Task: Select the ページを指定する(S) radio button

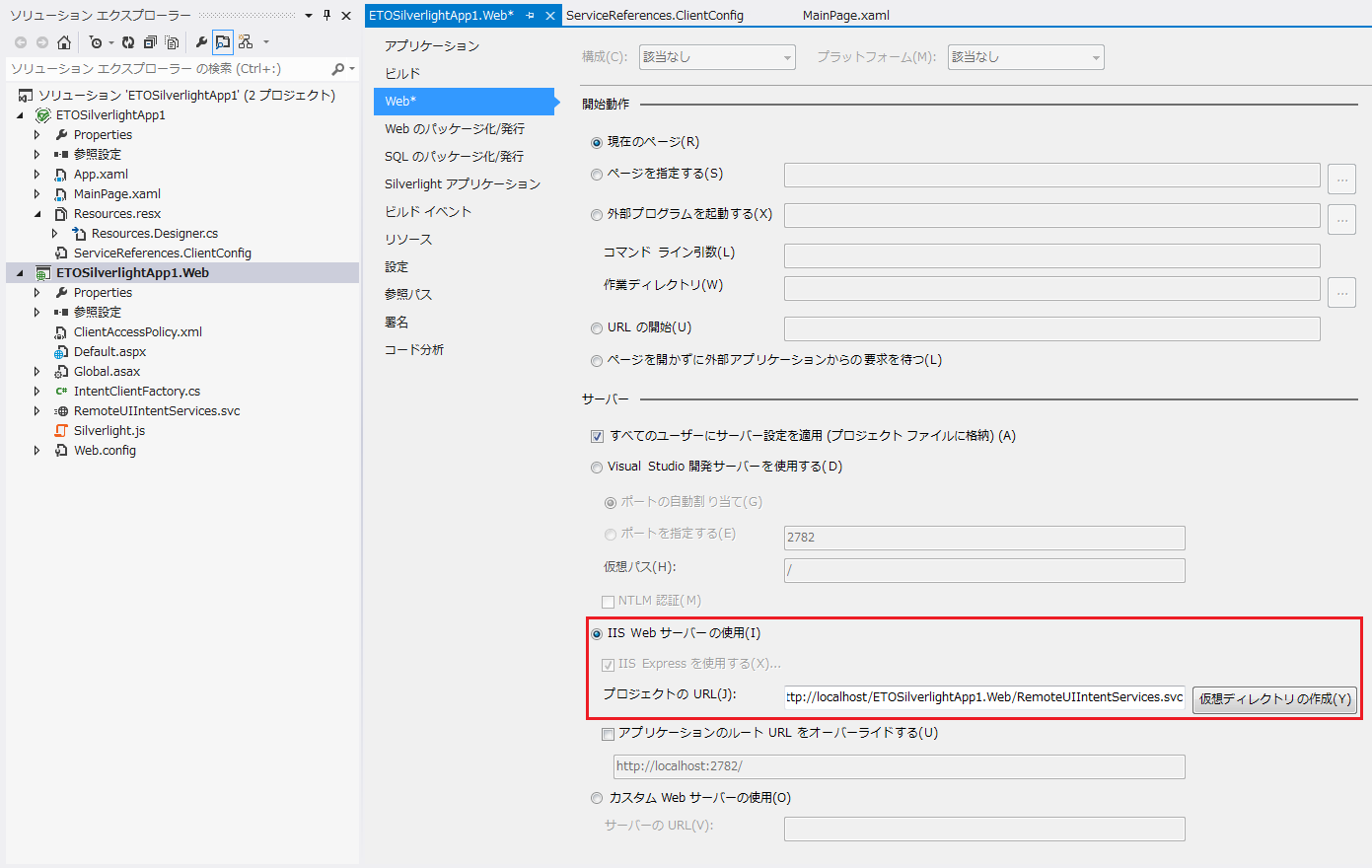Action: (597, 175)
